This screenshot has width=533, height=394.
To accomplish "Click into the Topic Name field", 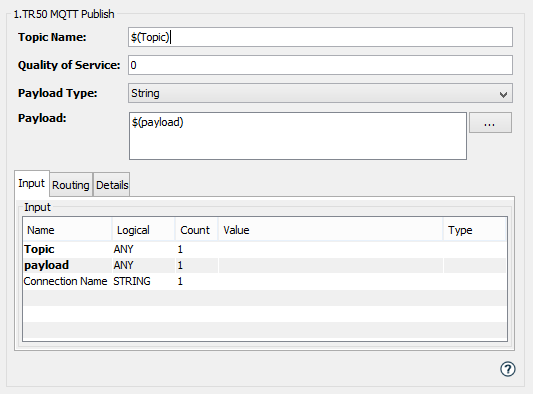I will [320, 37].
